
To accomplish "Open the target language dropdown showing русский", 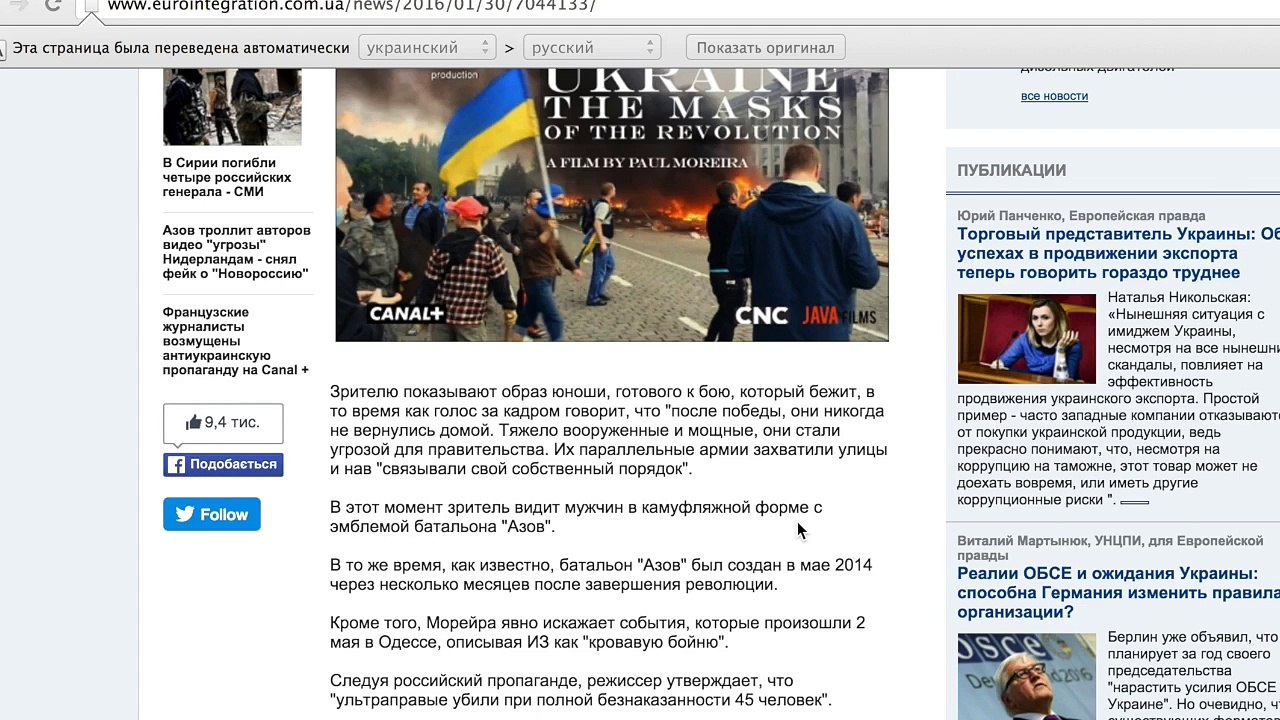I will (592, 47).
